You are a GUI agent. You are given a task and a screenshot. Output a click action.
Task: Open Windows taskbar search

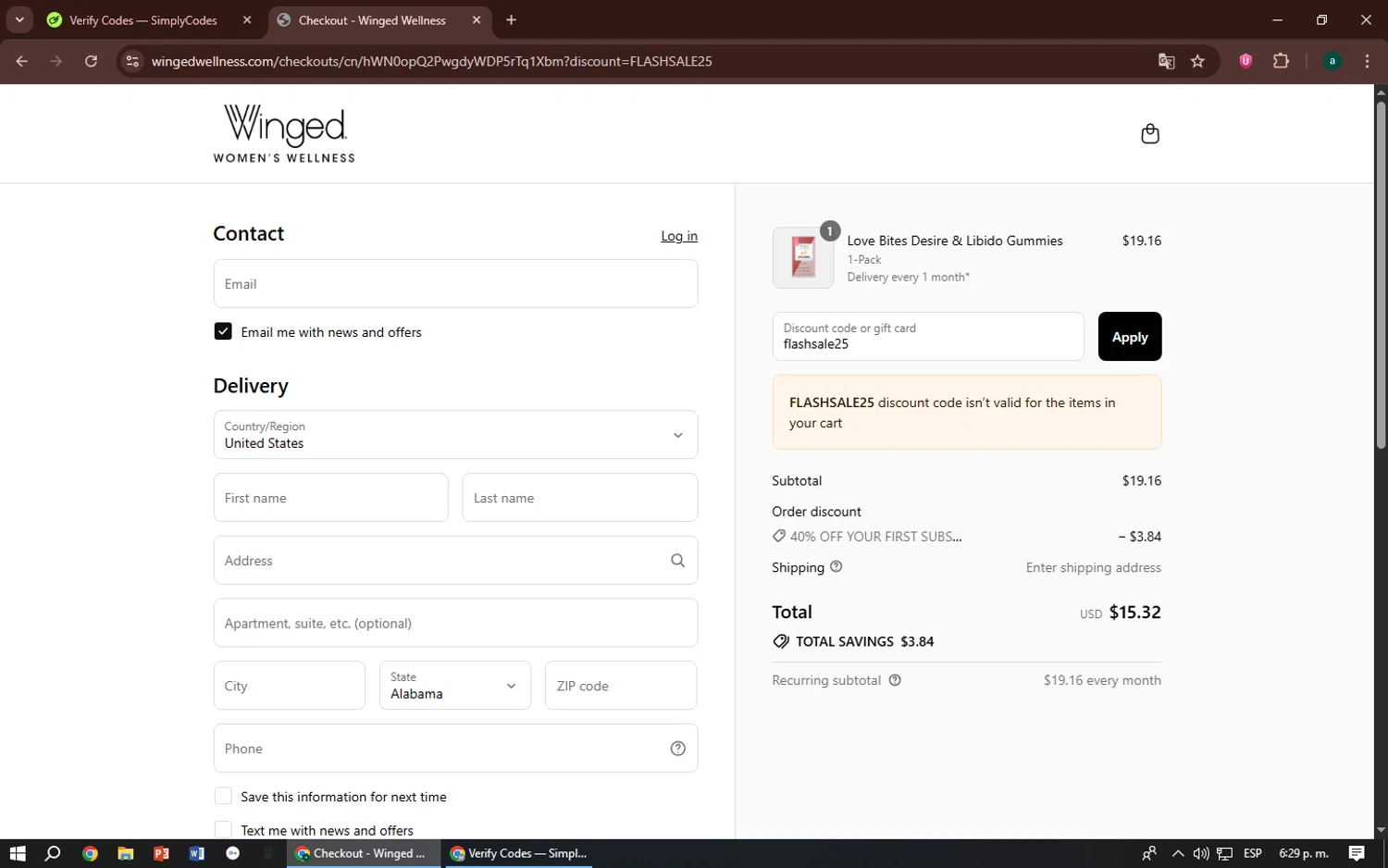pos(53,853)
